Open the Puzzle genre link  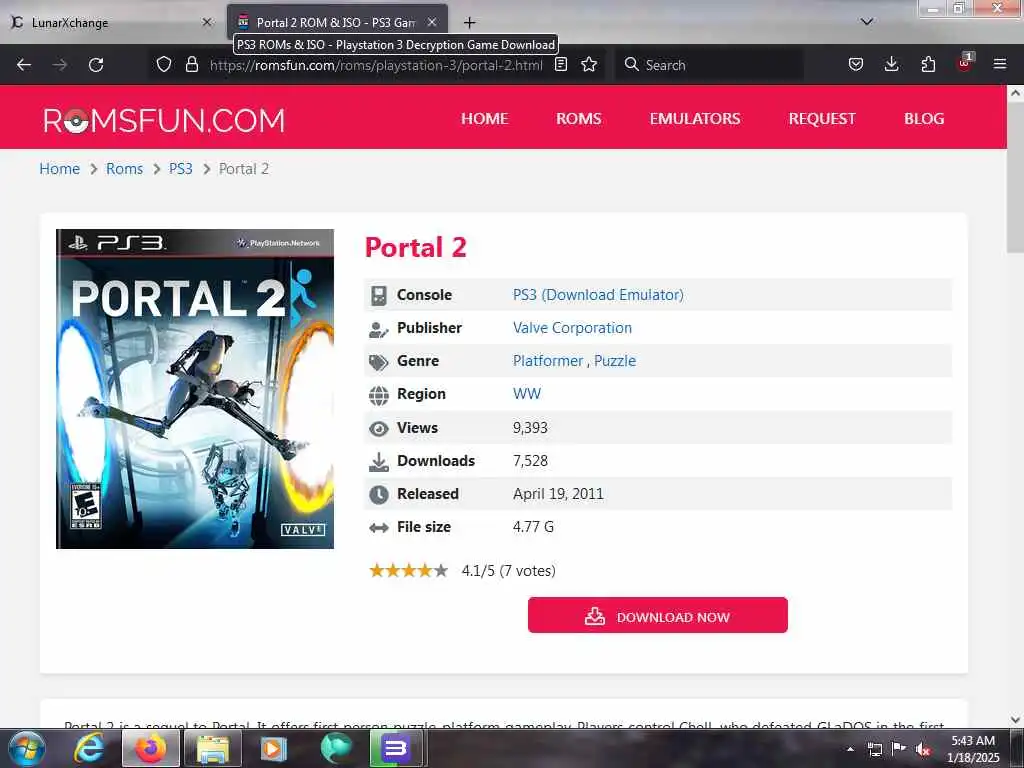click(615, 361)
